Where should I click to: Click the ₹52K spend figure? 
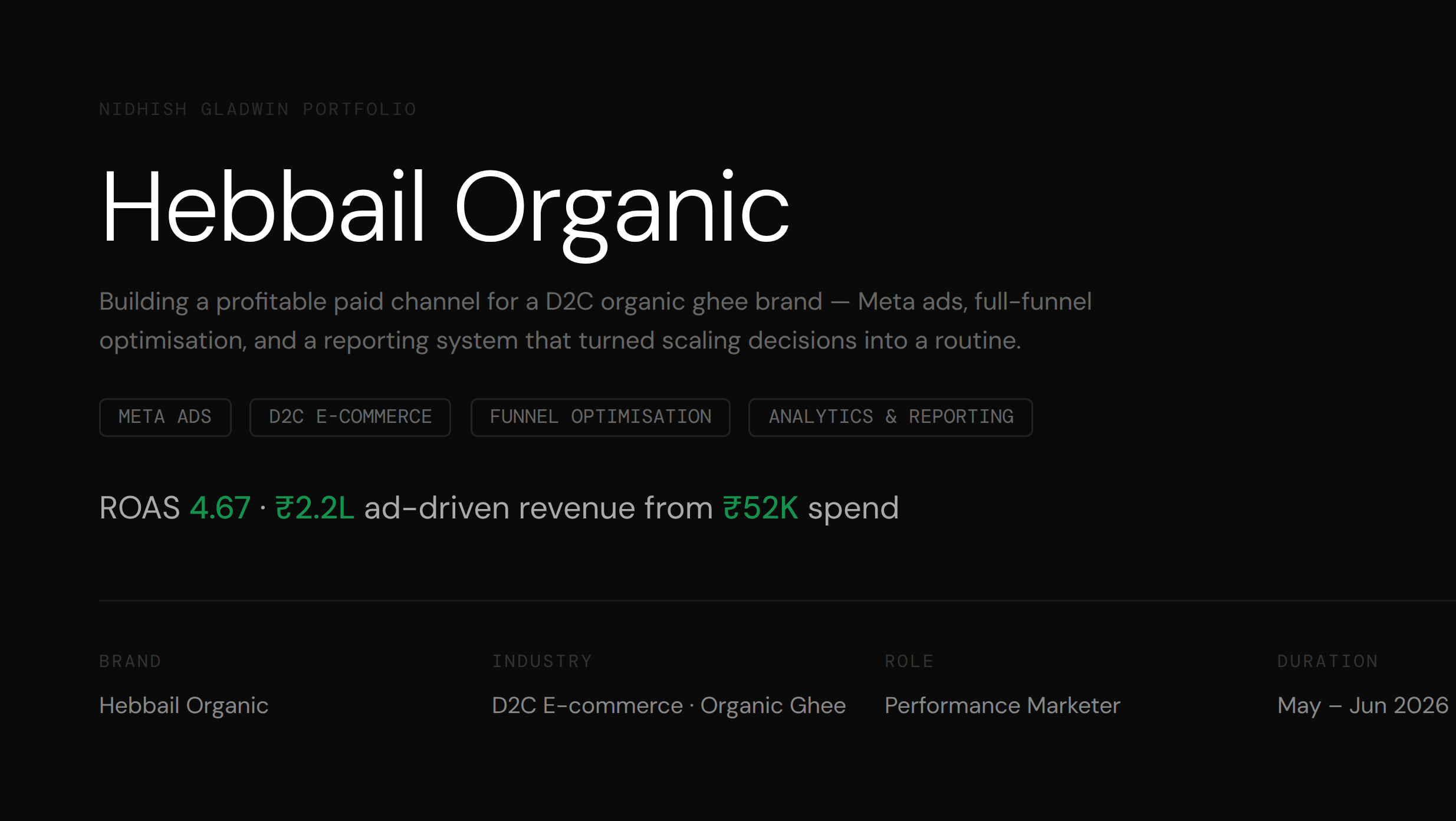(761, 508)
